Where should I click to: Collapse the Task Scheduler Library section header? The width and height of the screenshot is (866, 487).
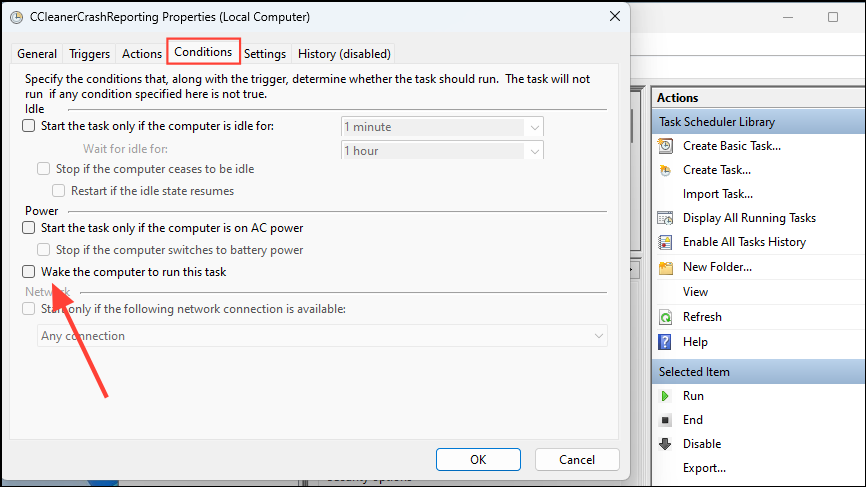(x=759, y=121)
